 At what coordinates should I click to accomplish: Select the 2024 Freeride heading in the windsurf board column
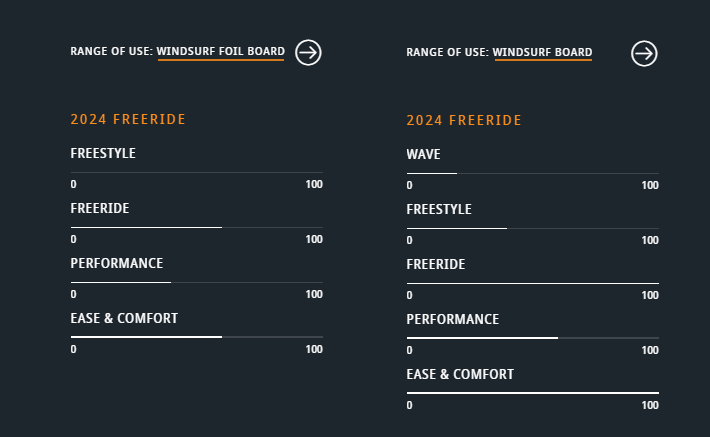464,120
